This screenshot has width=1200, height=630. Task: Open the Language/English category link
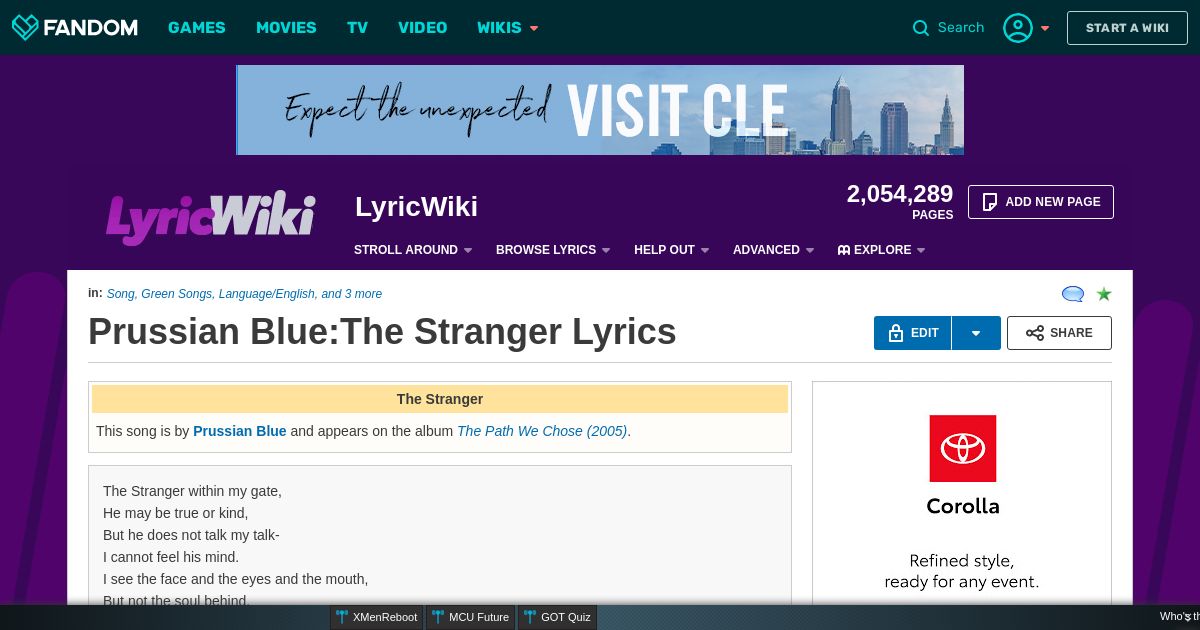(266, 294)
